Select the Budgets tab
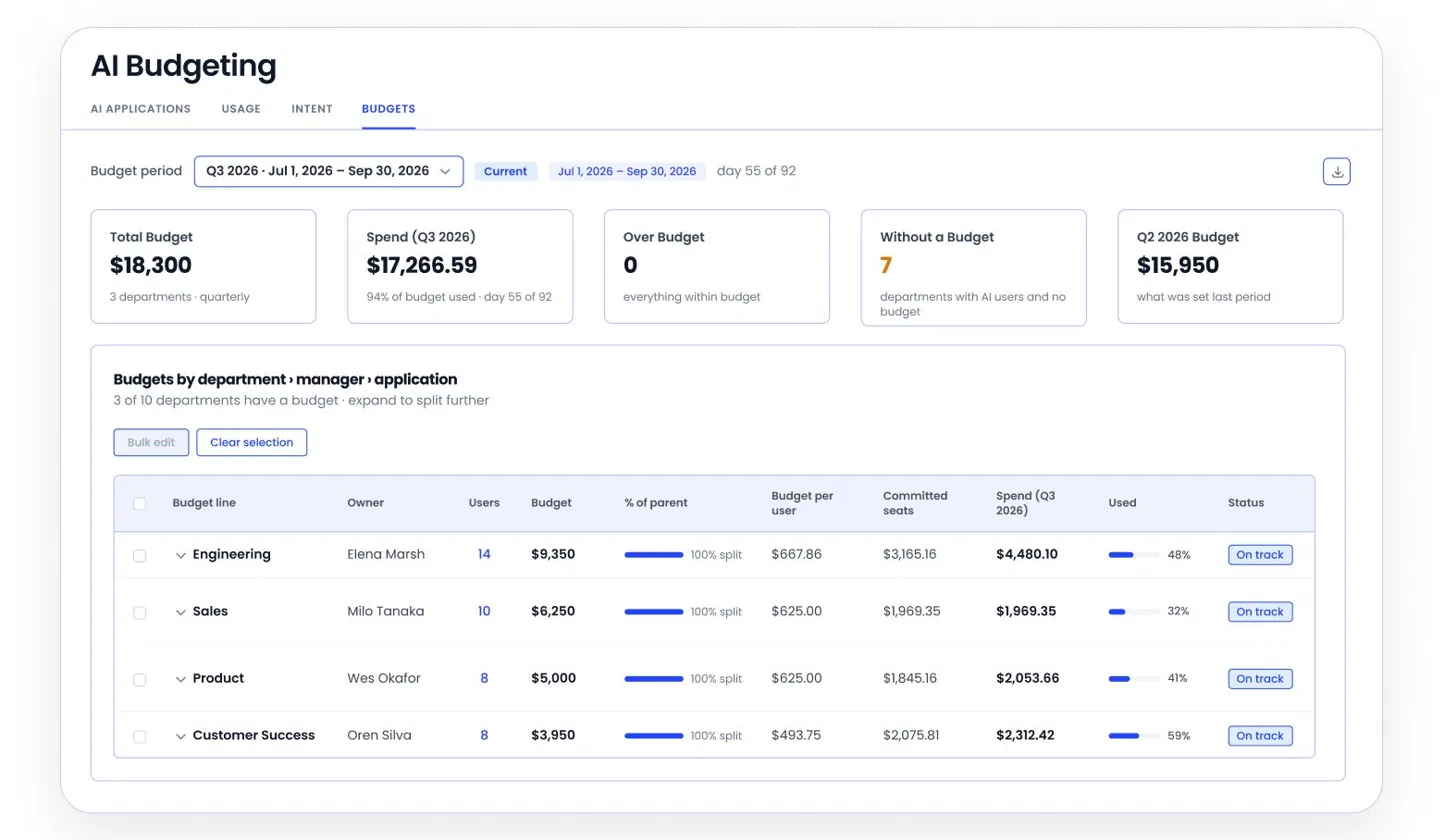Image resolution: width=1445 pixels, height=840 pixels. [389, 109]
